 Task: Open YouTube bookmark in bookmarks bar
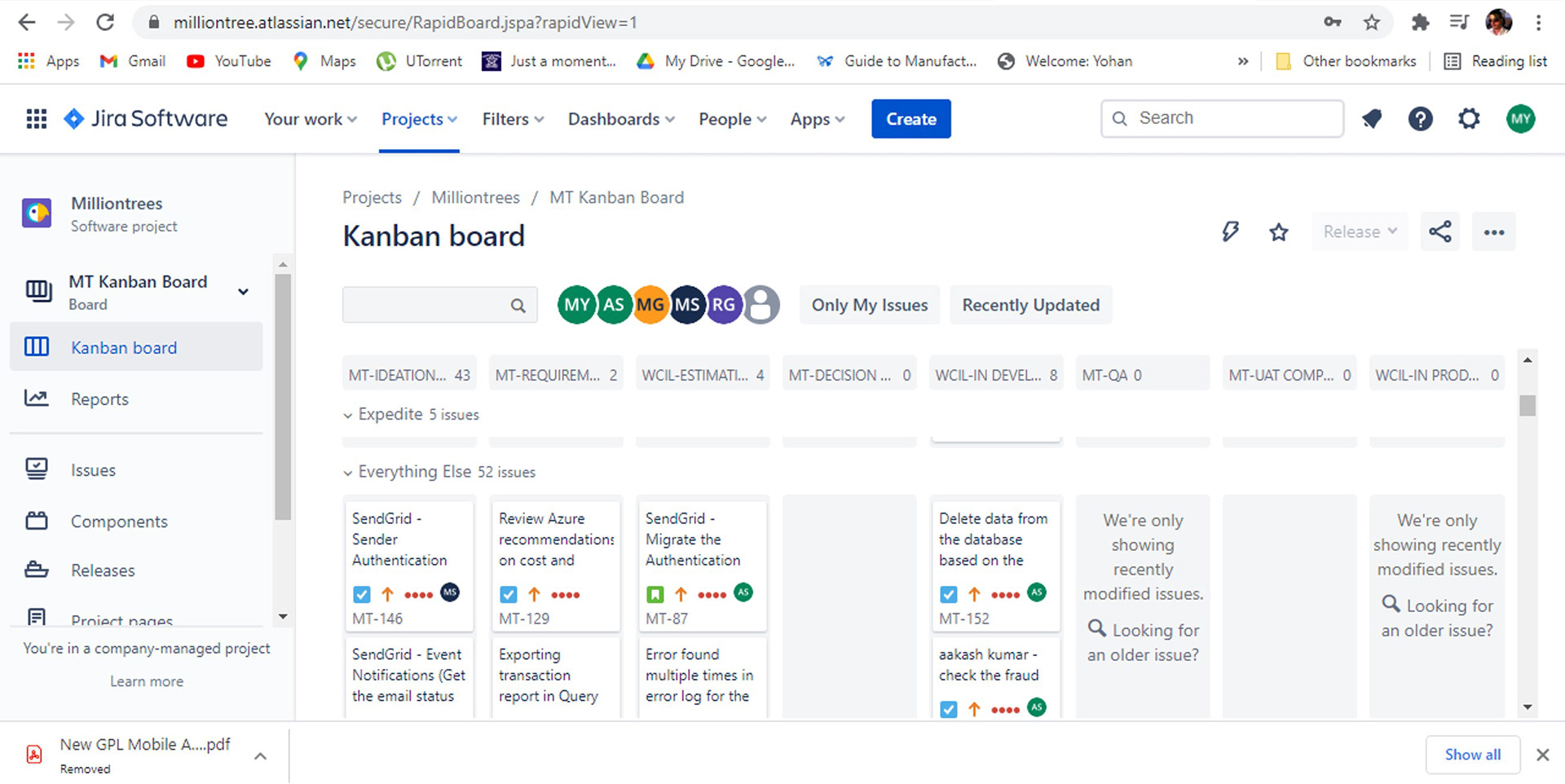[x=229, y=61]
